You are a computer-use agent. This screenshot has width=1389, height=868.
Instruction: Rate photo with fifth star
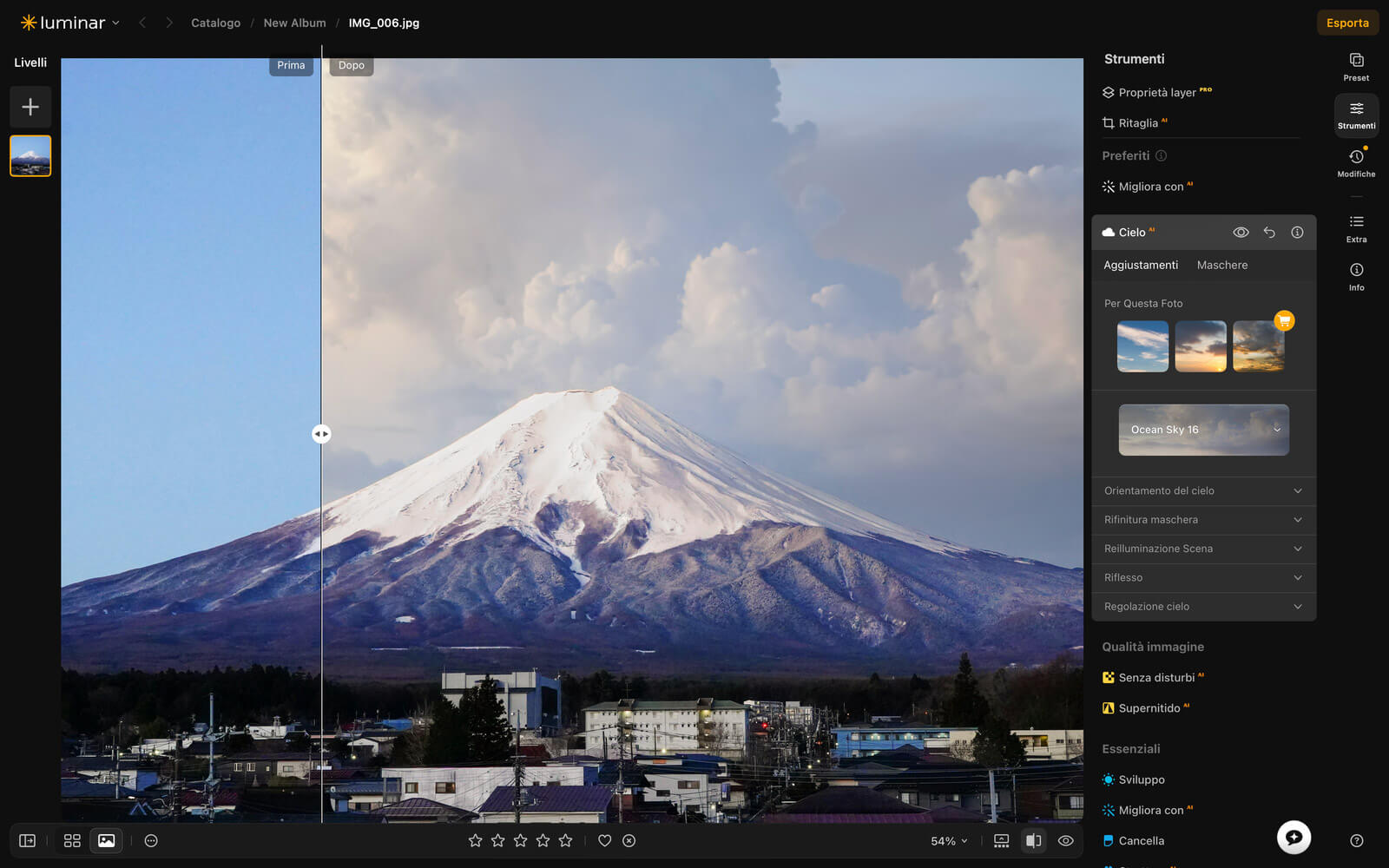pyautogui.click(x=565, y=841)
